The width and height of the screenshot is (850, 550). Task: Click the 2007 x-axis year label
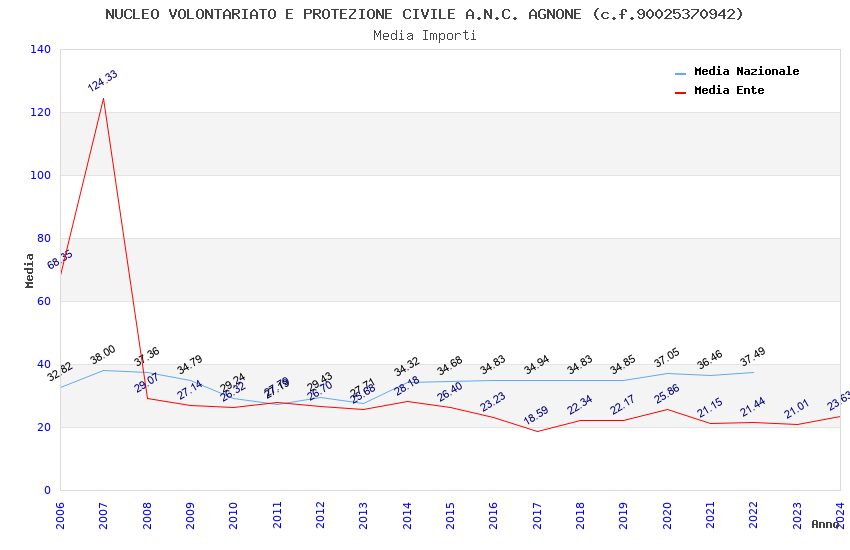[x=103, y=515]
